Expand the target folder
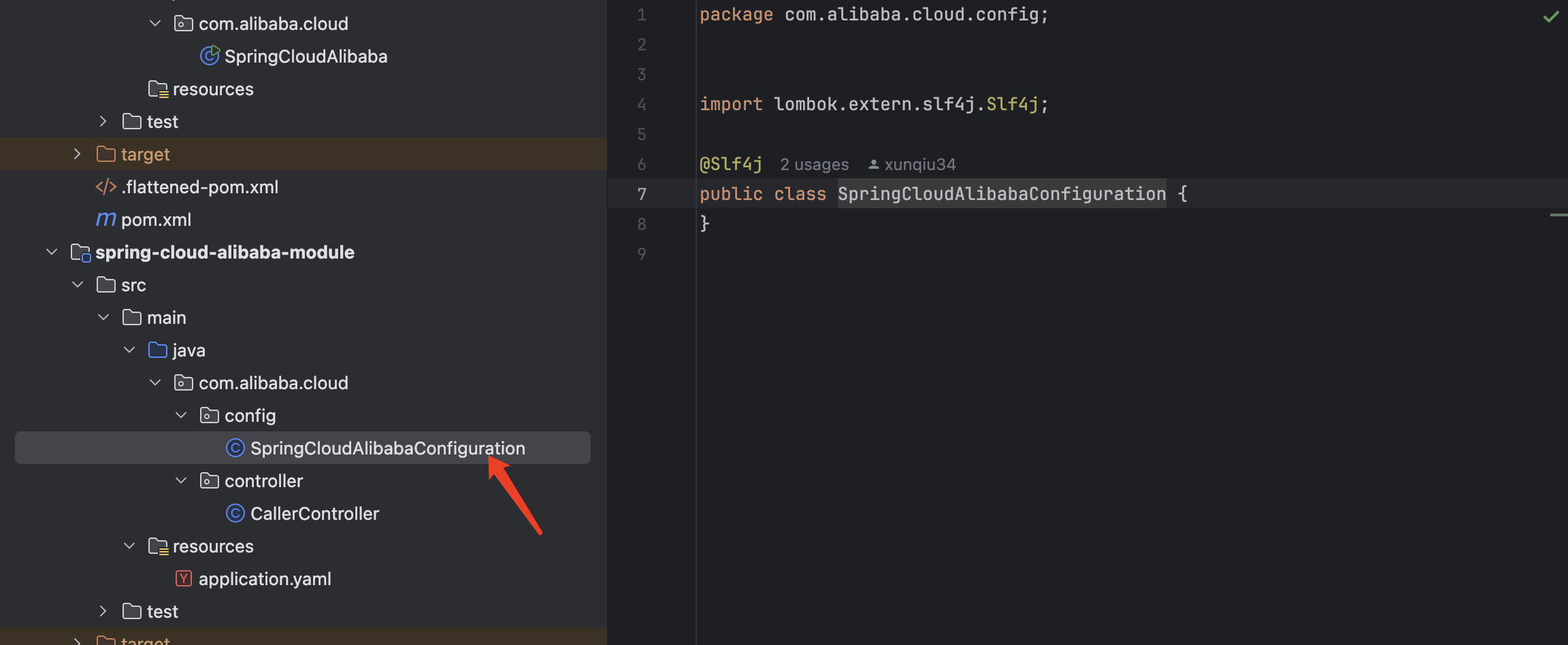Screen dimensions: 1568x645 pyautogui.click(x=77, y=154)
